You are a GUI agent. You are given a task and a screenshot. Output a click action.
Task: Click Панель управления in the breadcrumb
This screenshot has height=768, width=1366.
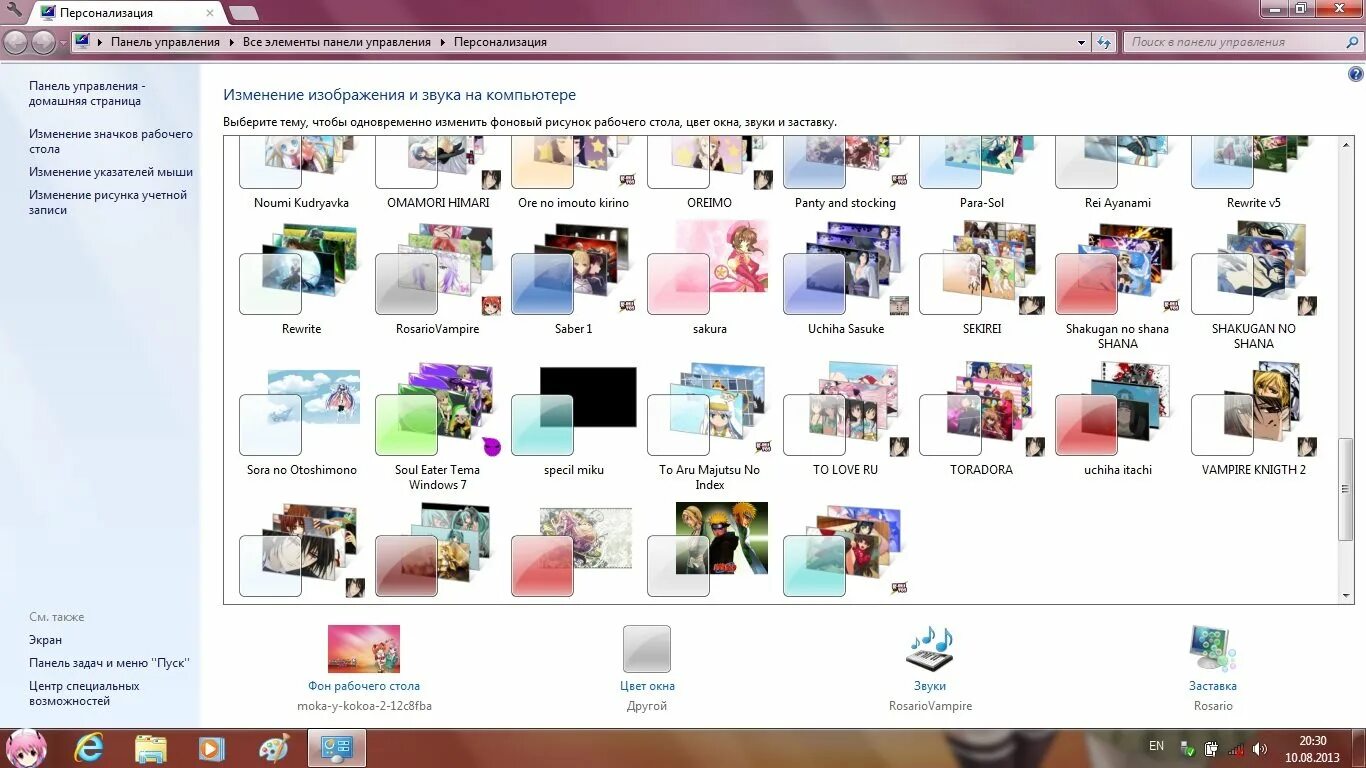[165, 42]
